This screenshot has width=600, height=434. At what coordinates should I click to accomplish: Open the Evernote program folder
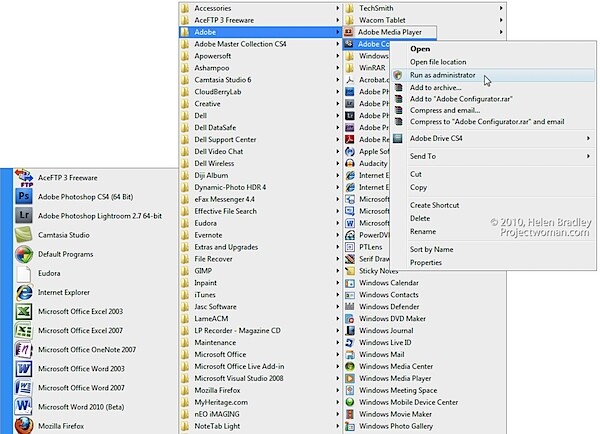260,235
